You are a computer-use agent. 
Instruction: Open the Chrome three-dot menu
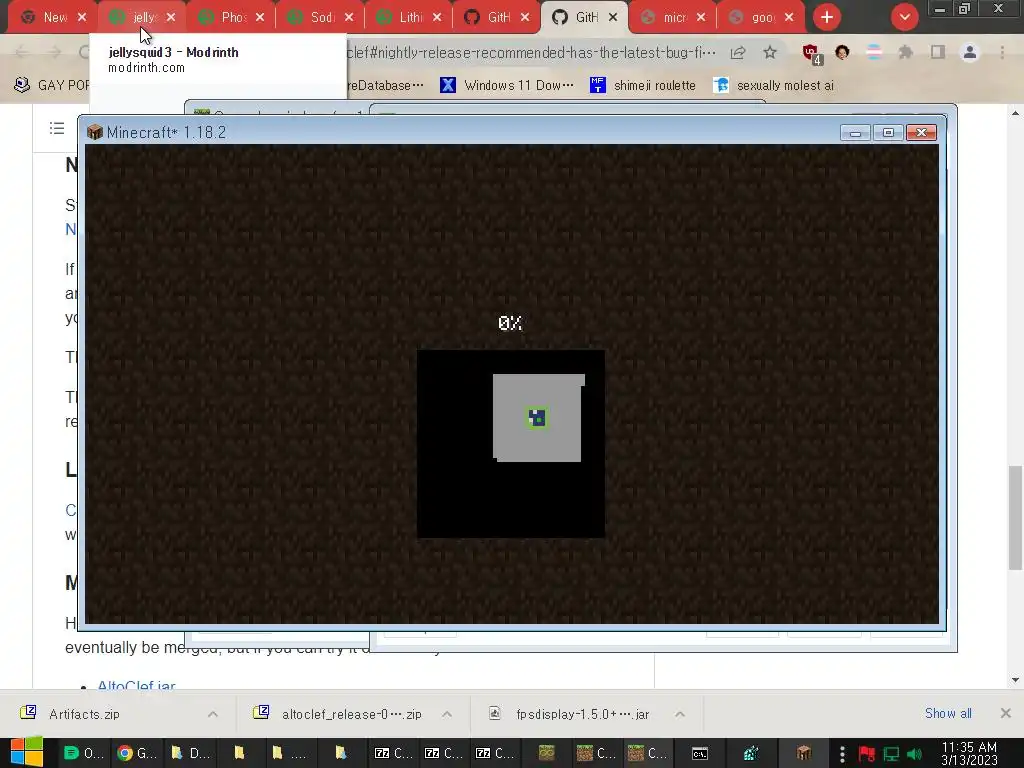tap(1002, 52)
